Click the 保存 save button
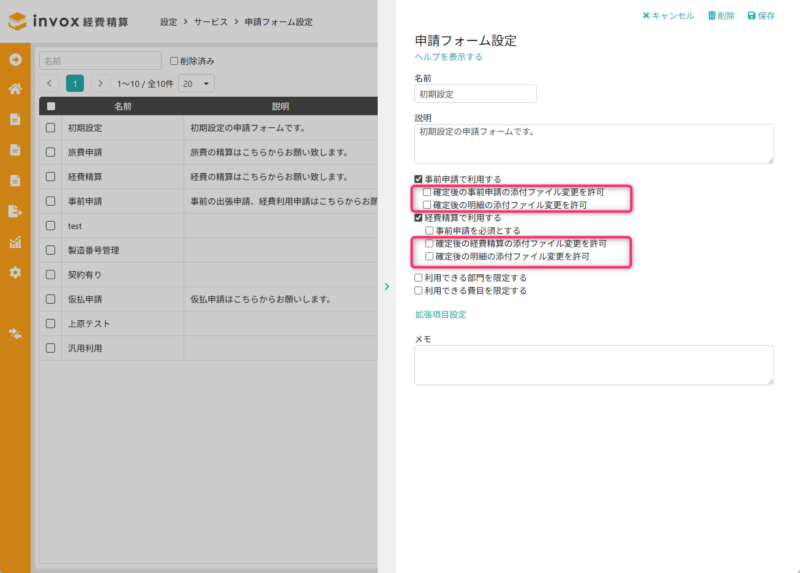The image size is (800, 573). pos(761,16)
